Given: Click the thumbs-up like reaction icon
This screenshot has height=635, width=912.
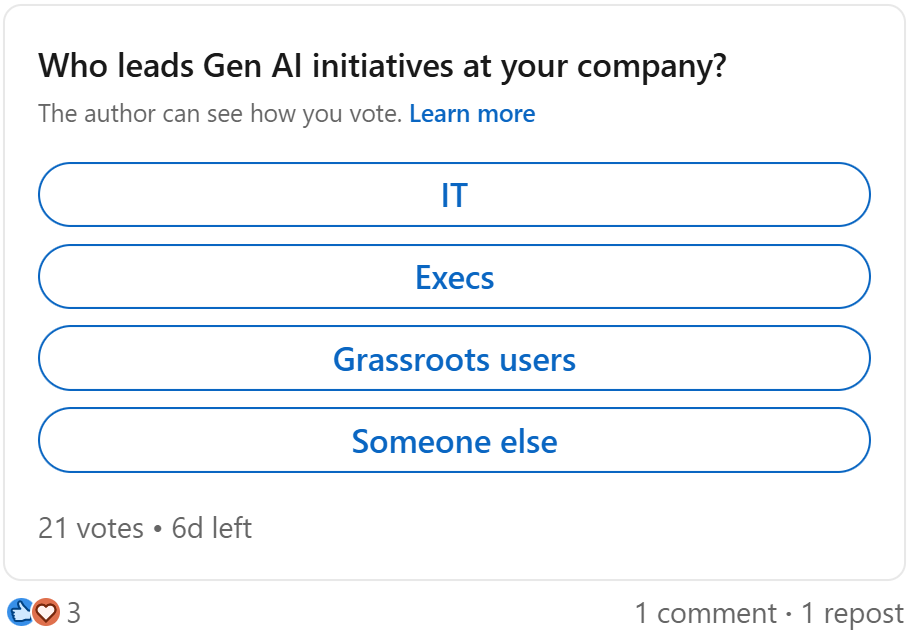Looking at the screenshot, I should (18, 613).
